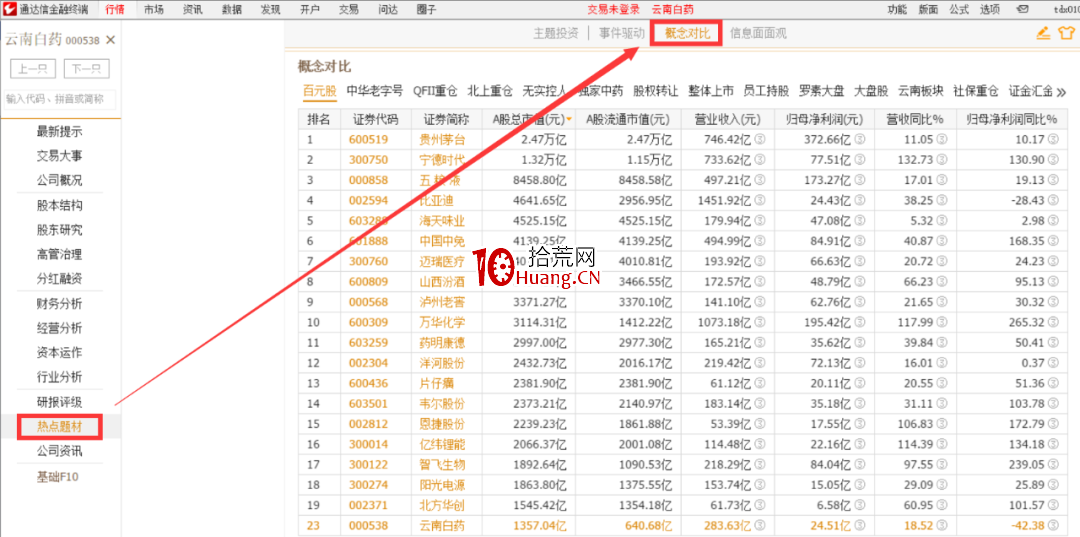Image resolution: width=1080 pixels, height=537 pixels.
Task: Click the info circle beside 265.32
Action: click(x=1052, y=322)
